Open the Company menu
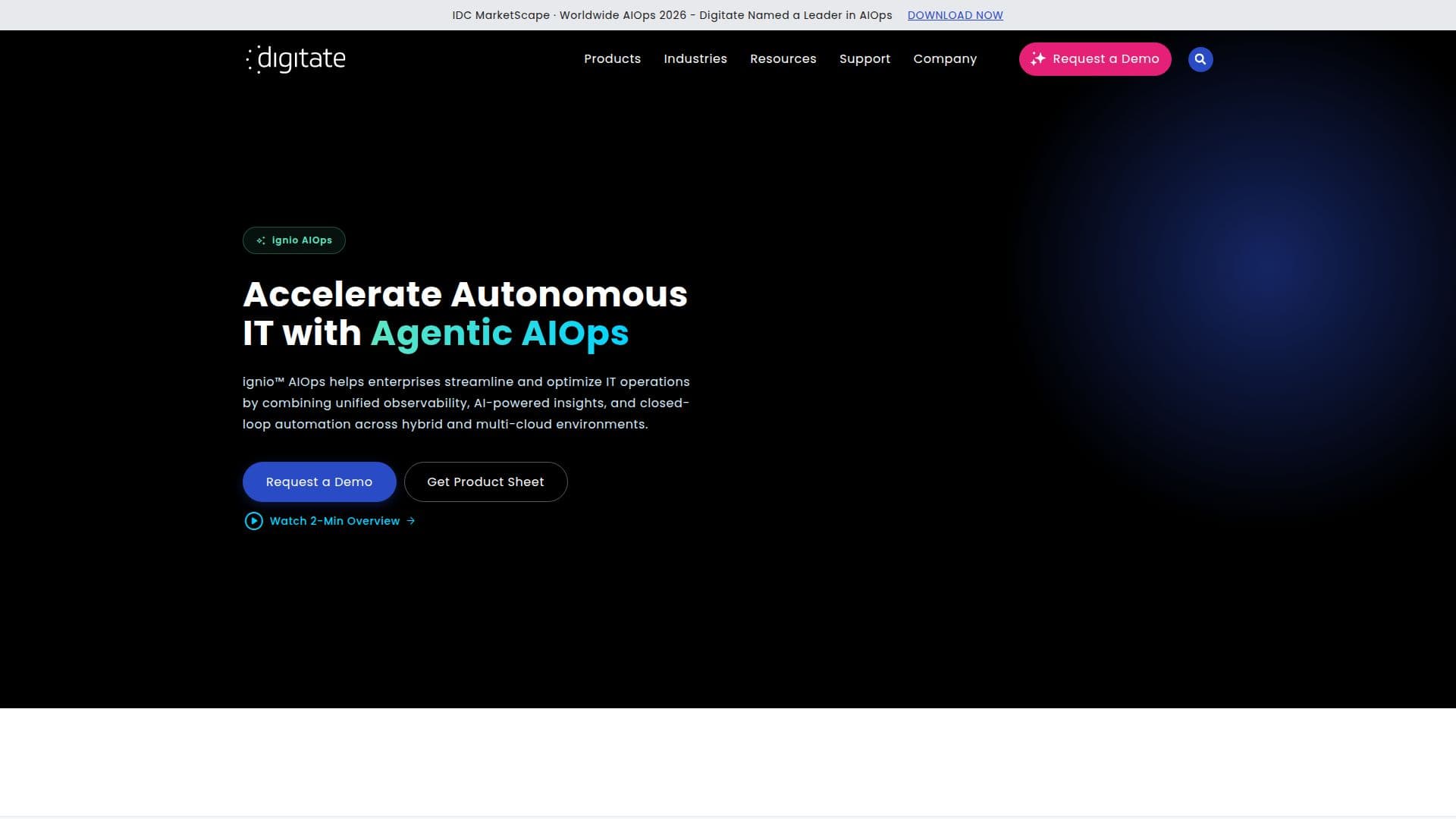Viewport: 1456px width, 819px height. tap(944, 59)
